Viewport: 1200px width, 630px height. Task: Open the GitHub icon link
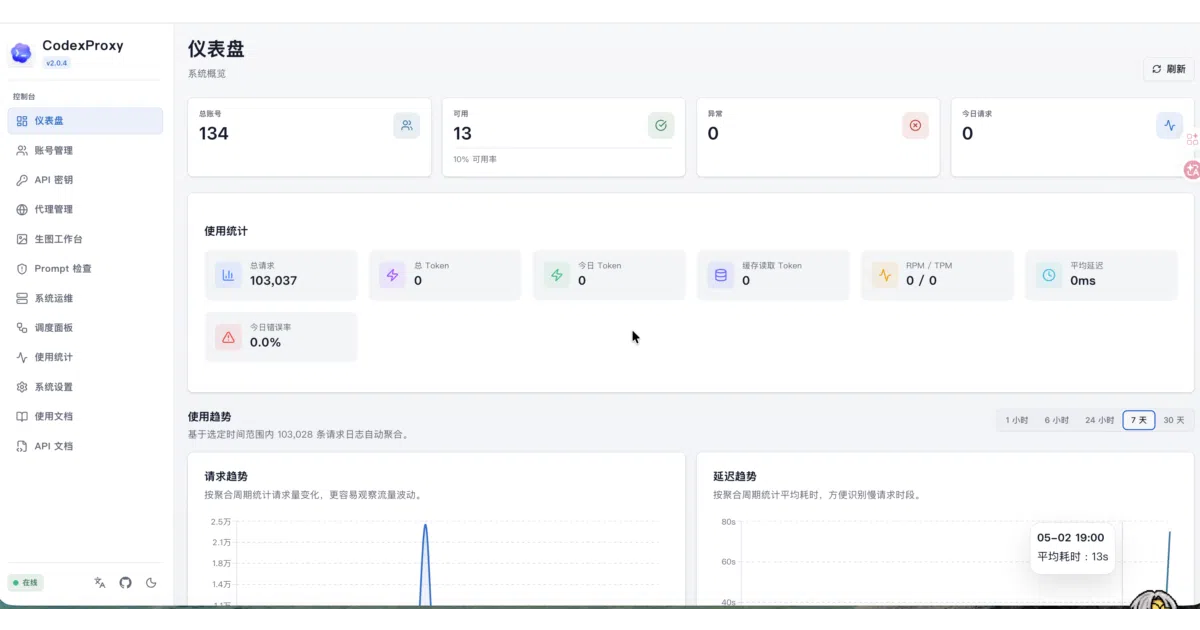(126, 583)
